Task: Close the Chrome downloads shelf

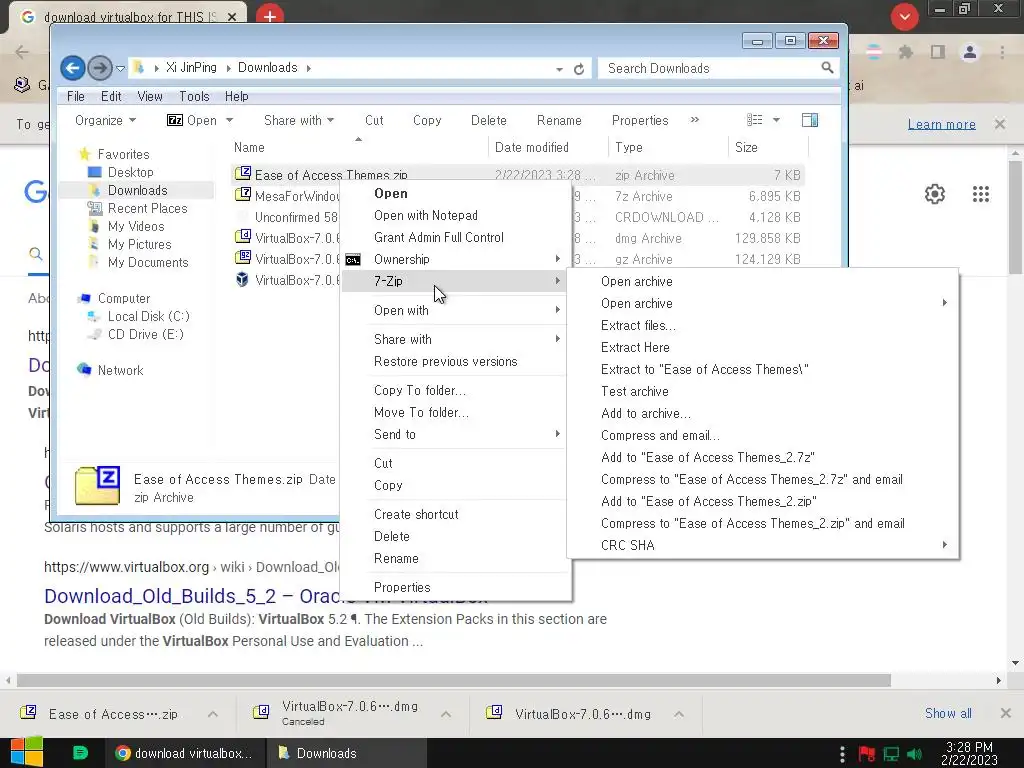Action: (1006, 713)
